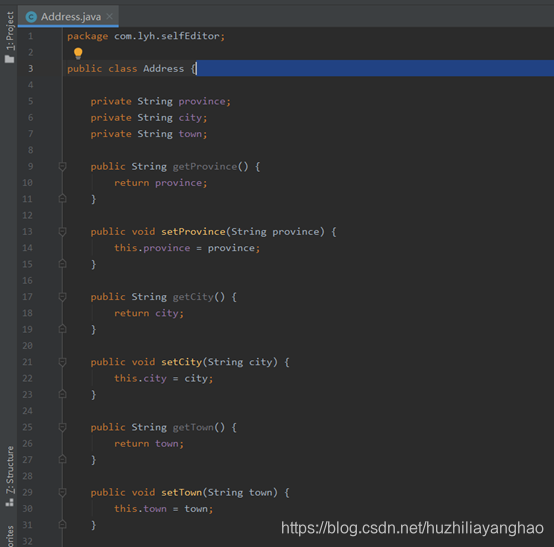Click the setCity method name

pyautogui.click(x=181, y=362)
